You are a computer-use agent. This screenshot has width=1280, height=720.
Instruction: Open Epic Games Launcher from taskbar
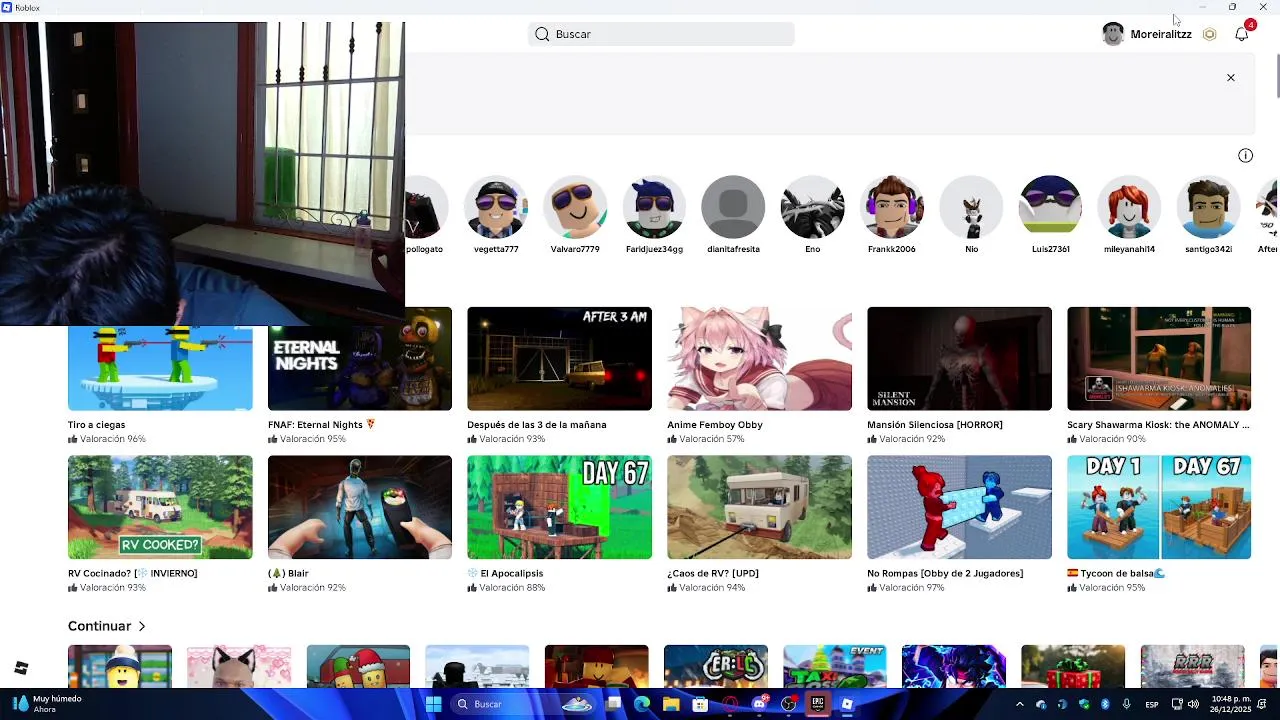817,704
